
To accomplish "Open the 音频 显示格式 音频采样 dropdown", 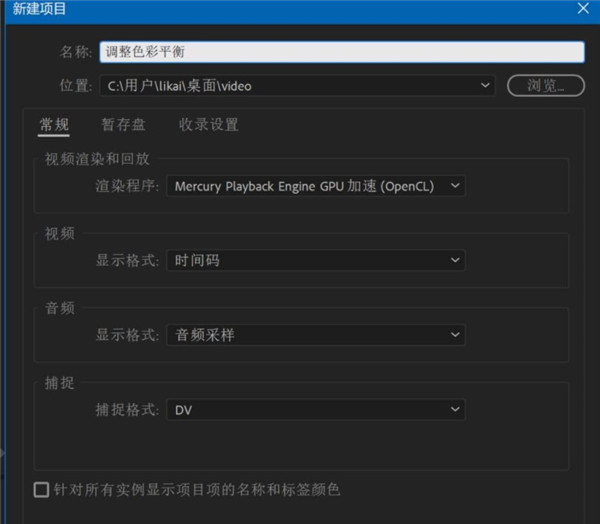I will coord(316,335).
